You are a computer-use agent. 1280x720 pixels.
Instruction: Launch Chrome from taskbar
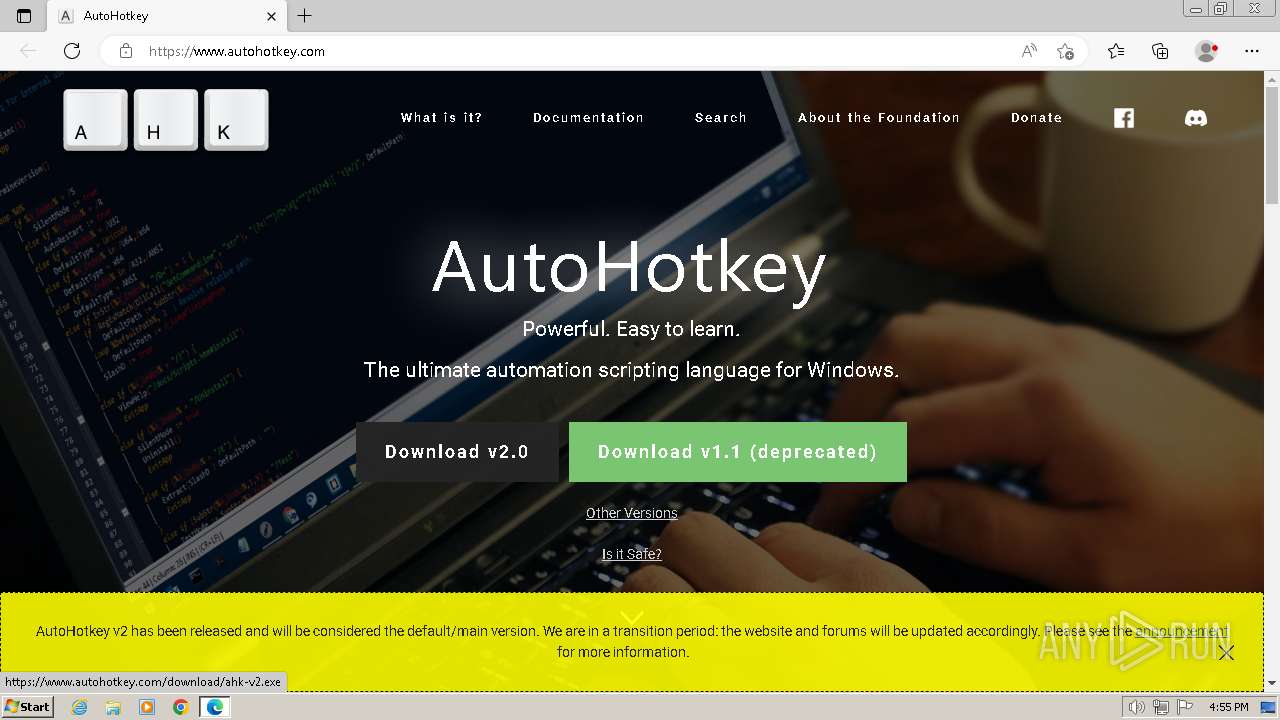click(181, 707)
